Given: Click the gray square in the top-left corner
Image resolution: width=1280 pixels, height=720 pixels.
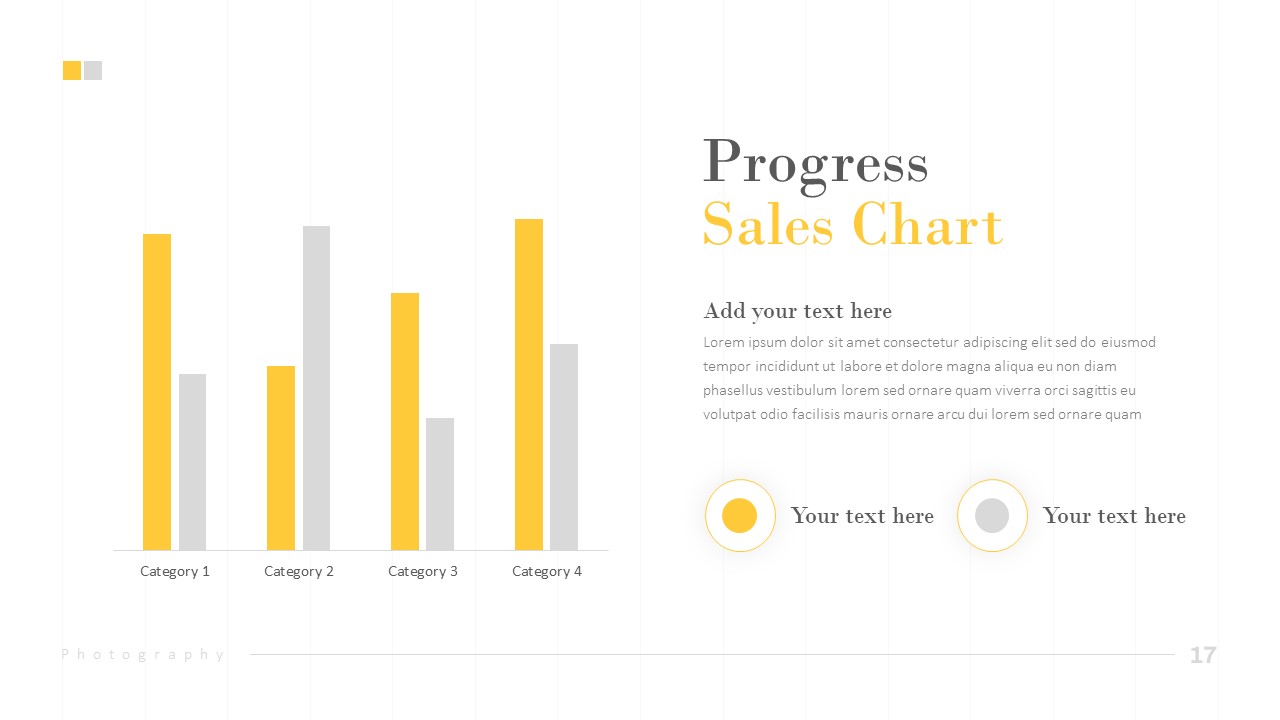Looking at the screenshot, I should click(93, 70).
